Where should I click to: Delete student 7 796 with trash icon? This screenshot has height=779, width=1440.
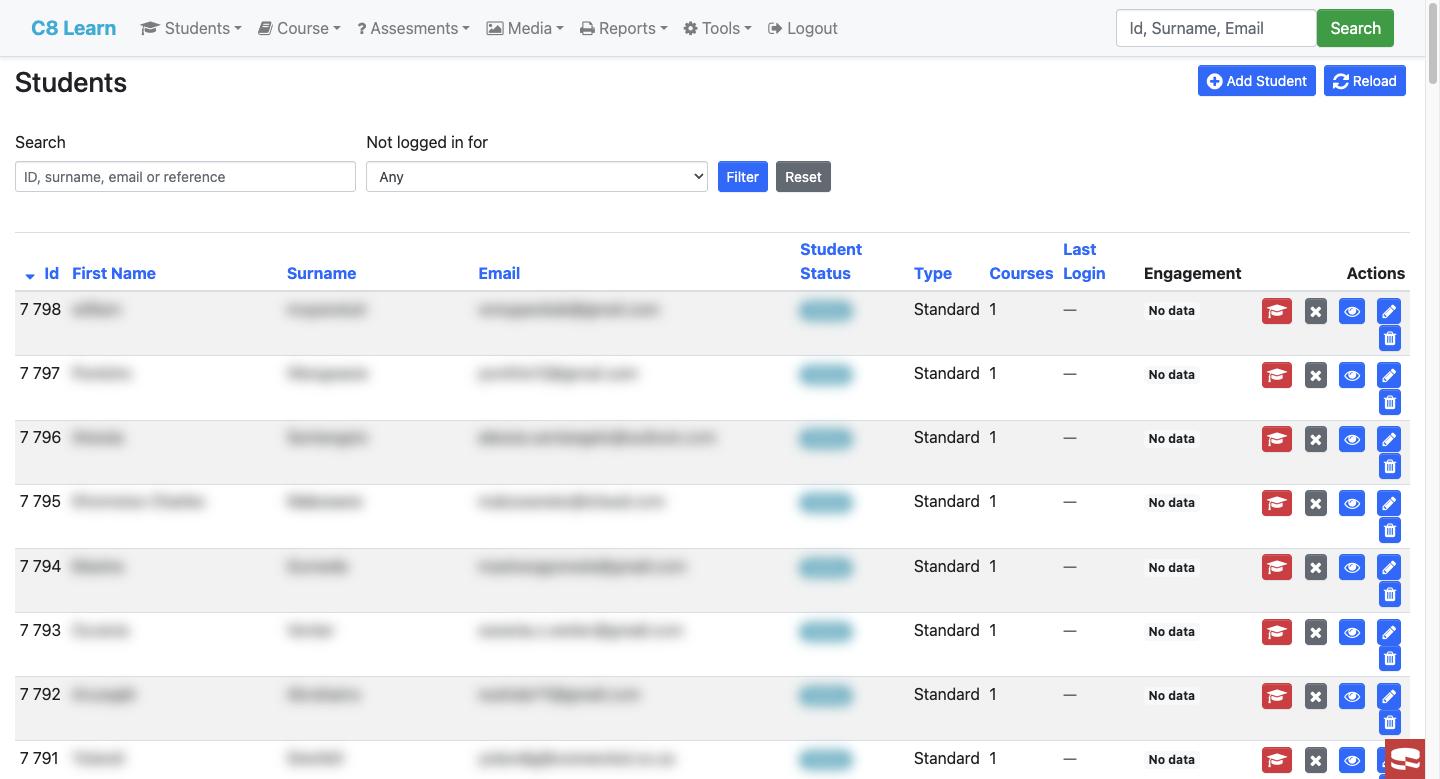tap(1389, 466)
